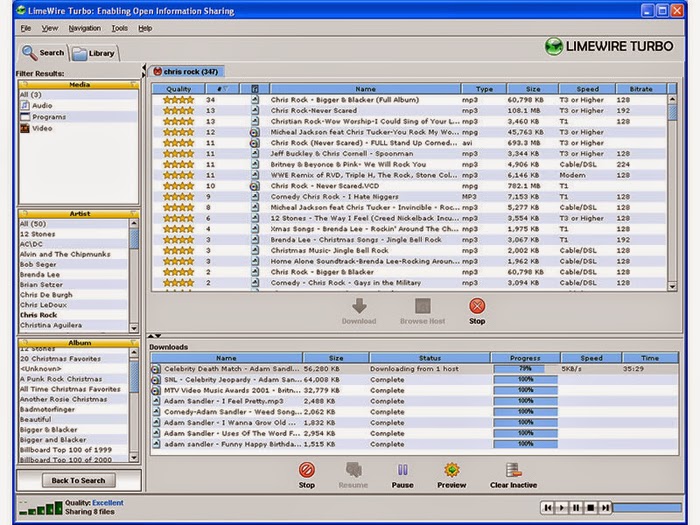The height and width of the screenshot is (525, 700).
Task: Sort results by the # count column
Action: pyautogui.click(x=222, y=89)
